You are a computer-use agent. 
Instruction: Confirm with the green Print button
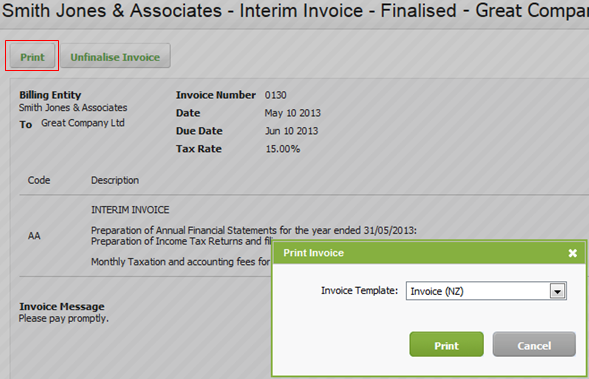(x=446, y=344)
